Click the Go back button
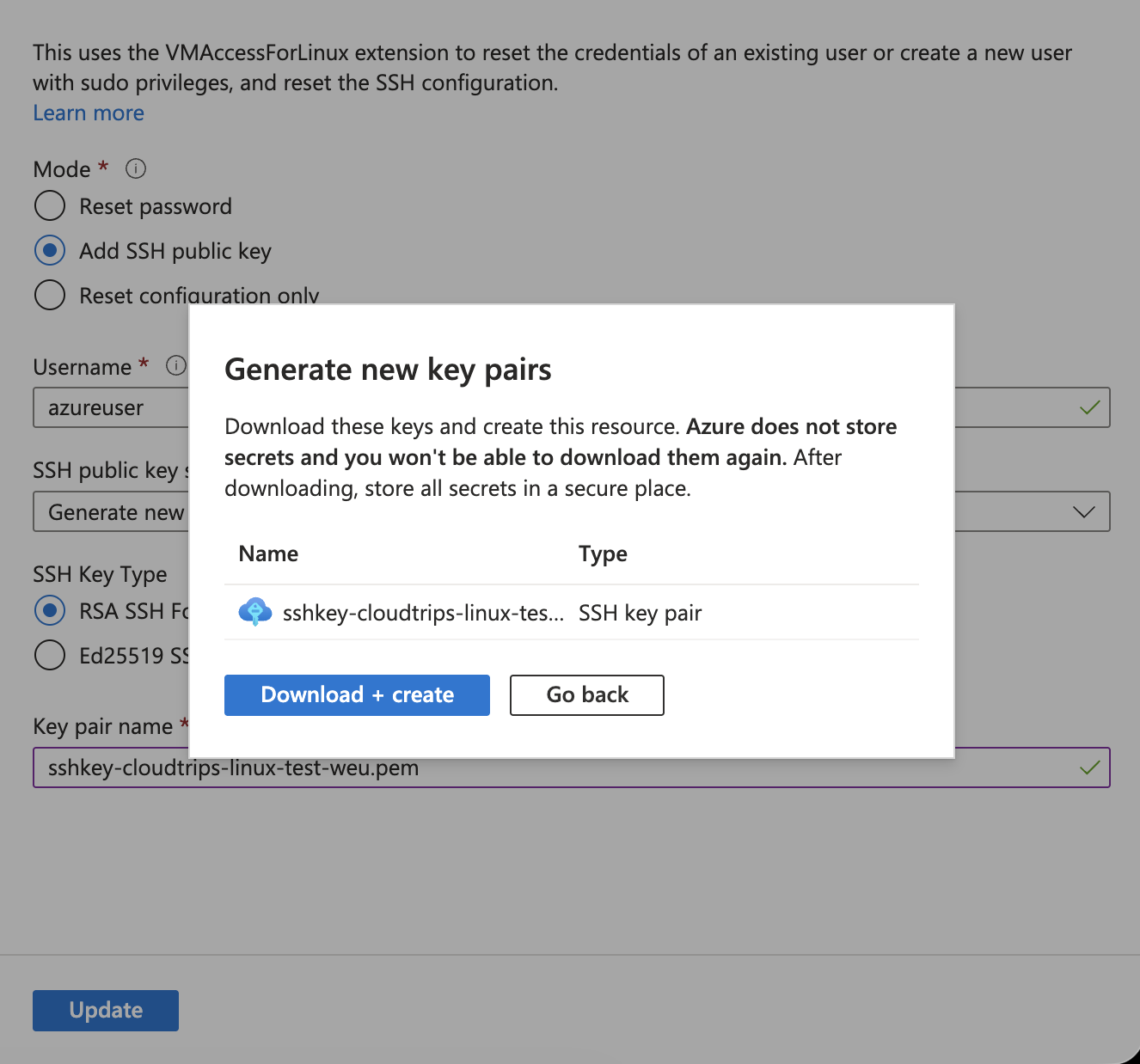The image size is (1140, 1064). [587, 694]
